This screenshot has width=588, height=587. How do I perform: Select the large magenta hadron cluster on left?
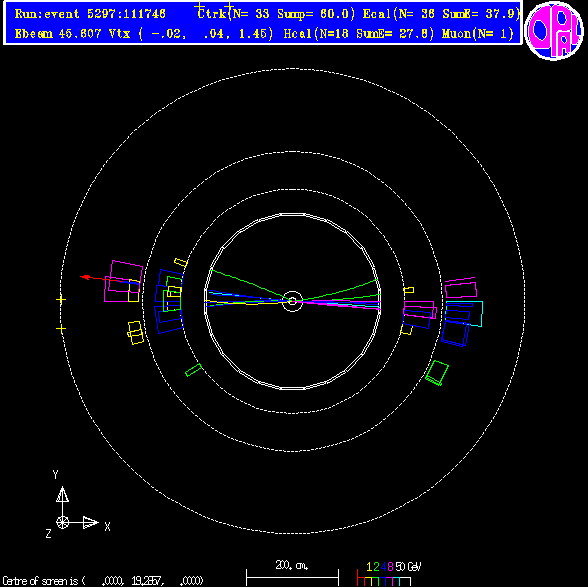[123, 281]
